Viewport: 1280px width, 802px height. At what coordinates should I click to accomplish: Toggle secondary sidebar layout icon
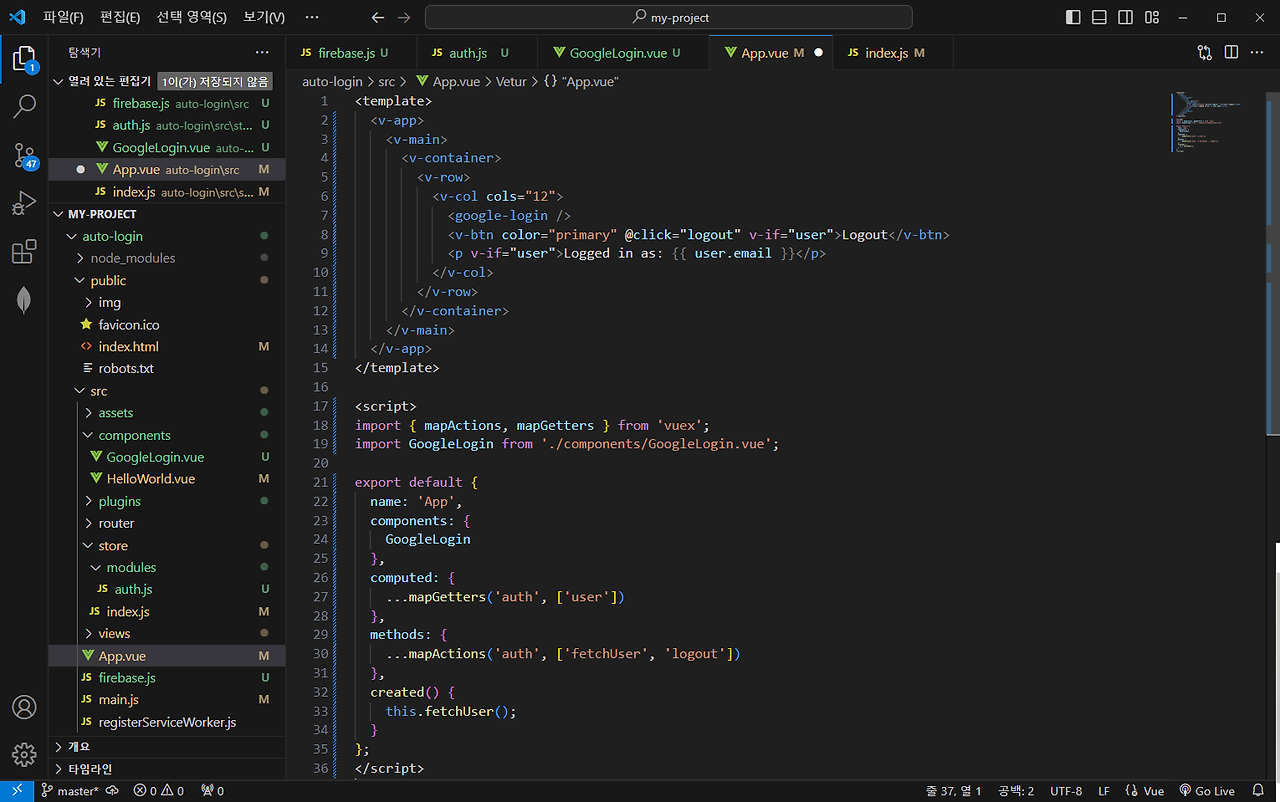tap(1125, 17)
